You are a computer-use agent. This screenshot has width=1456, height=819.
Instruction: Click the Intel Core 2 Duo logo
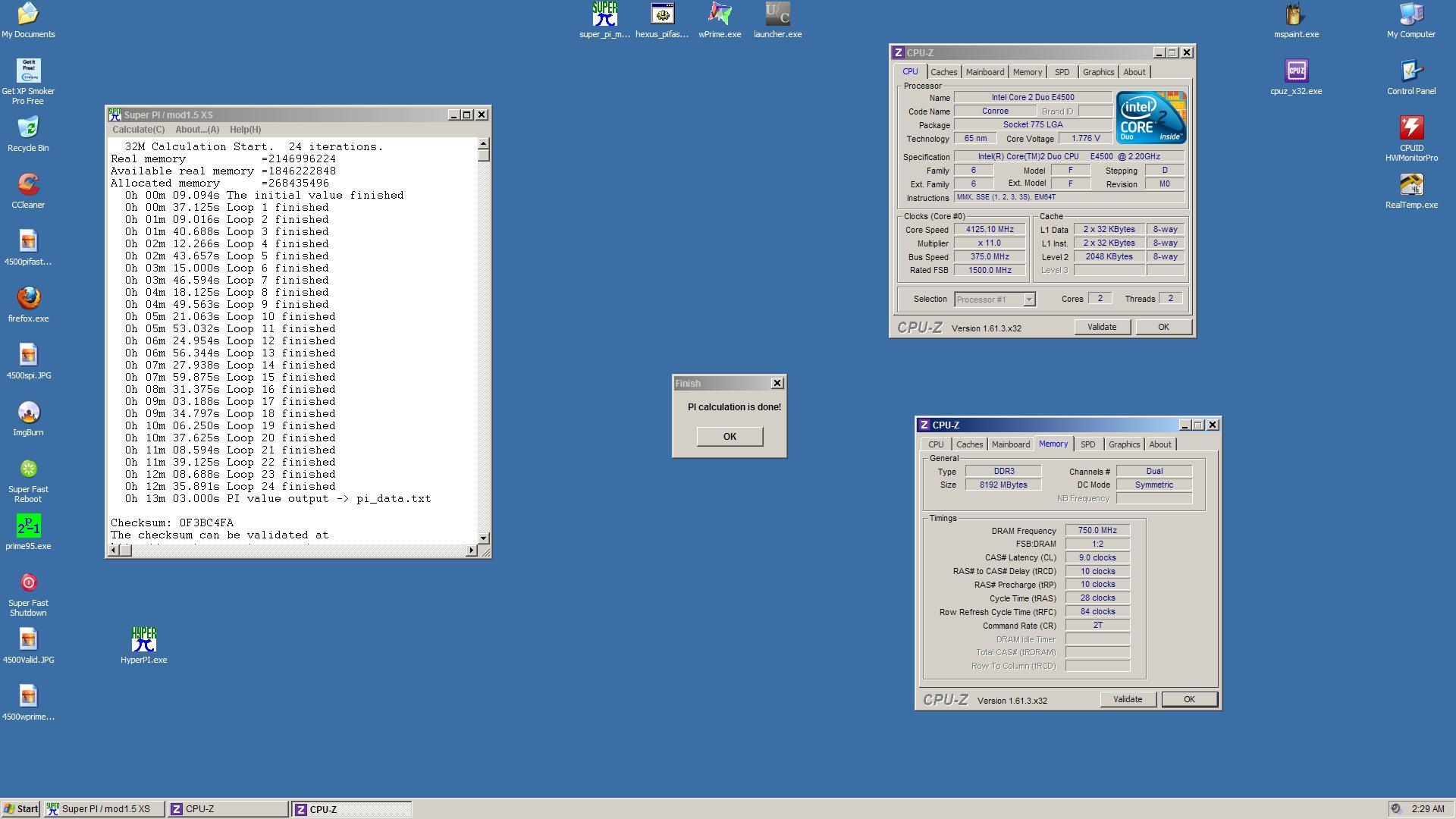pos(1151,118)
